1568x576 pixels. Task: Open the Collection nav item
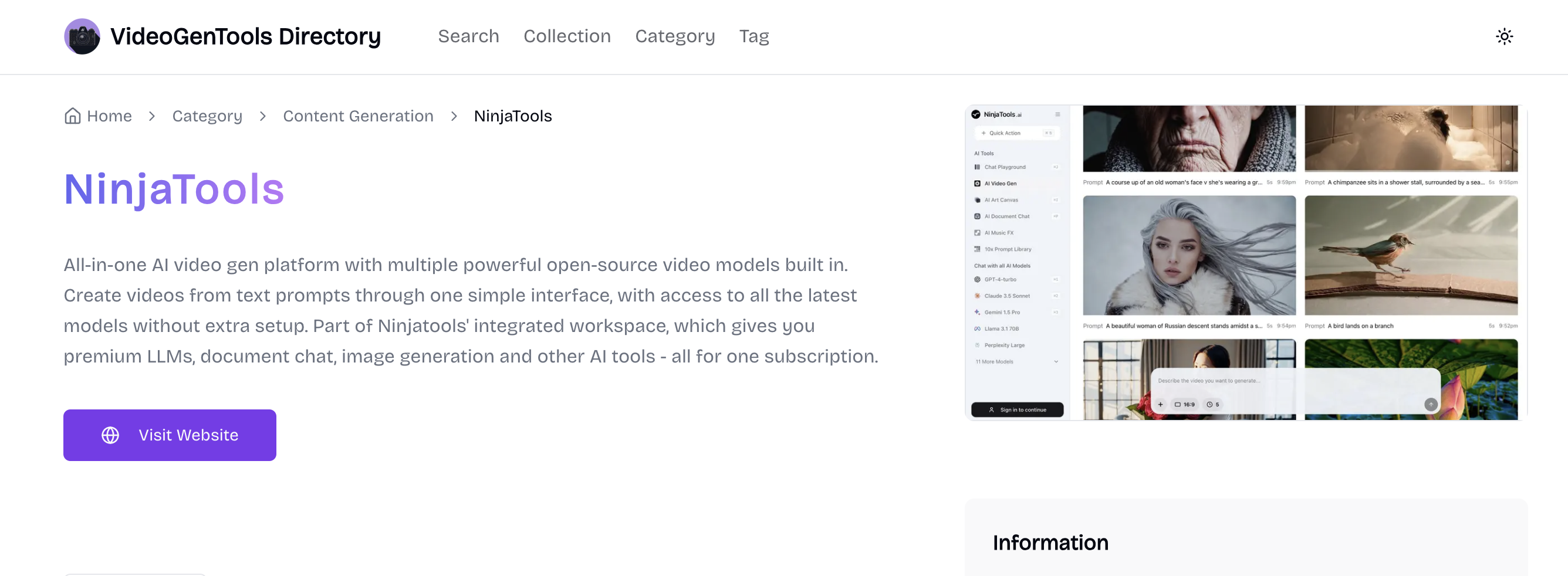point(567,36)
